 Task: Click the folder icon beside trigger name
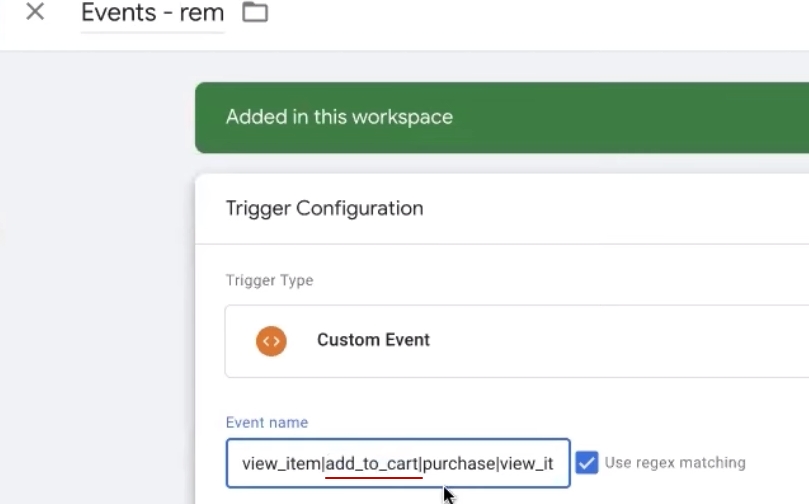(x=255, y=13)
